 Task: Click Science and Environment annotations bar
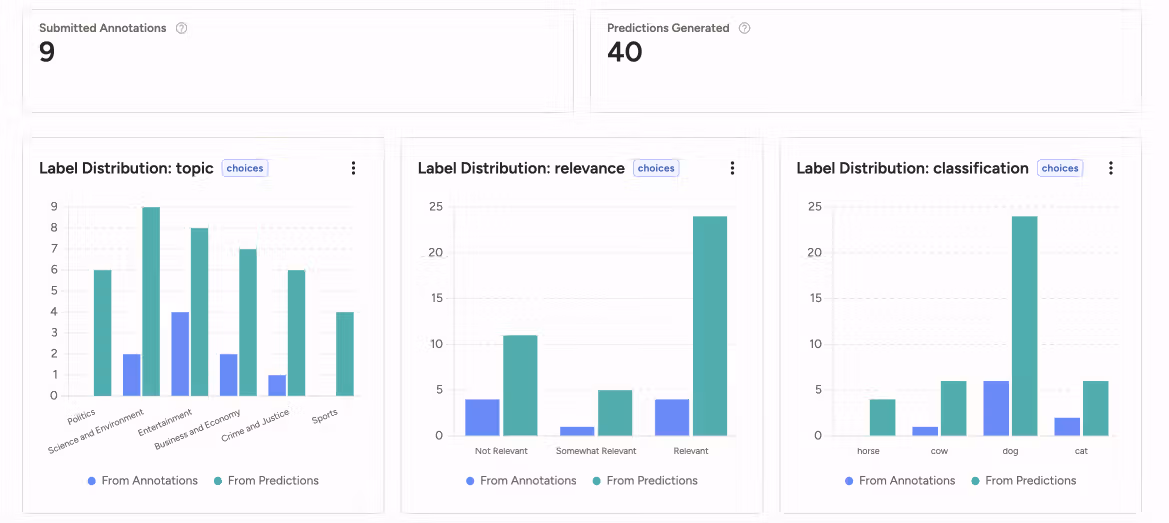pyautogui.click(x=132, y=375)
